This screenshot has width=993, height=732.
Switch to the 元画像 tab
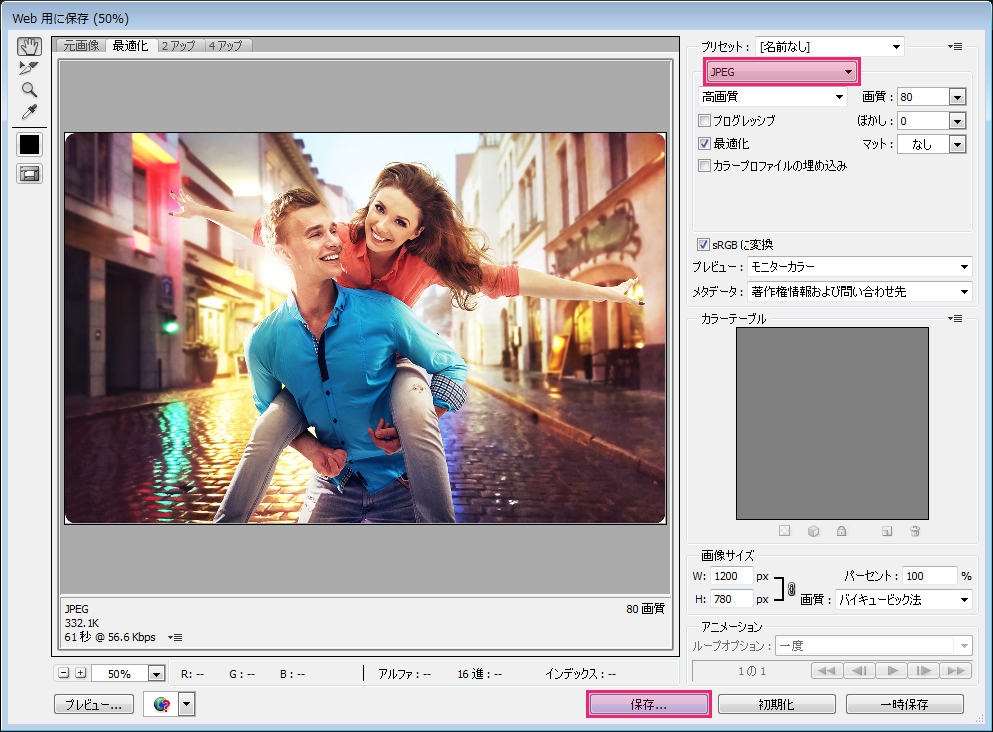click(83, 45)
